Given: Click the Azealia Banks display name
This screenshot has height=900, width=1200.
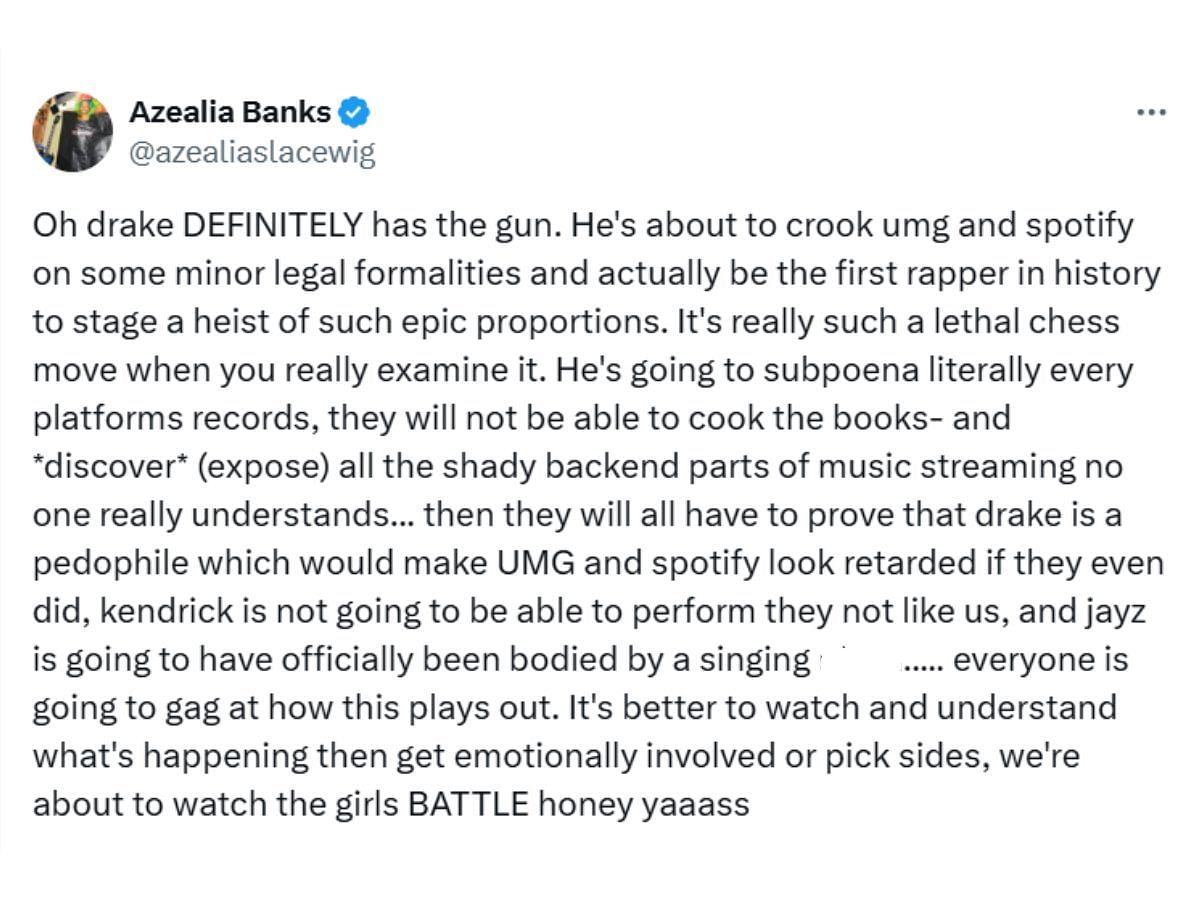Looking at the screenshot, I should 230,112.
